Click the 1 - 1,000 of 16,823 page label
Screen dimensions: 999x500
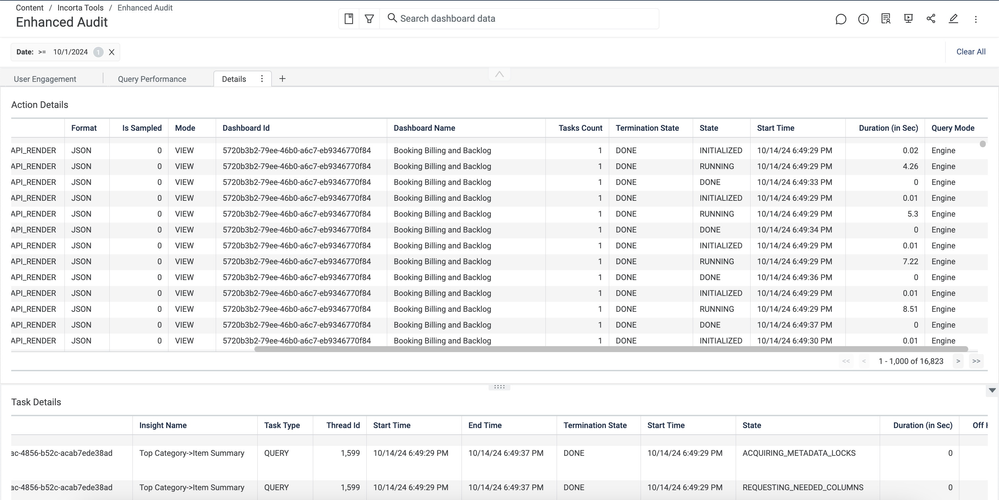pyautogui.click(x=911, y=361)
